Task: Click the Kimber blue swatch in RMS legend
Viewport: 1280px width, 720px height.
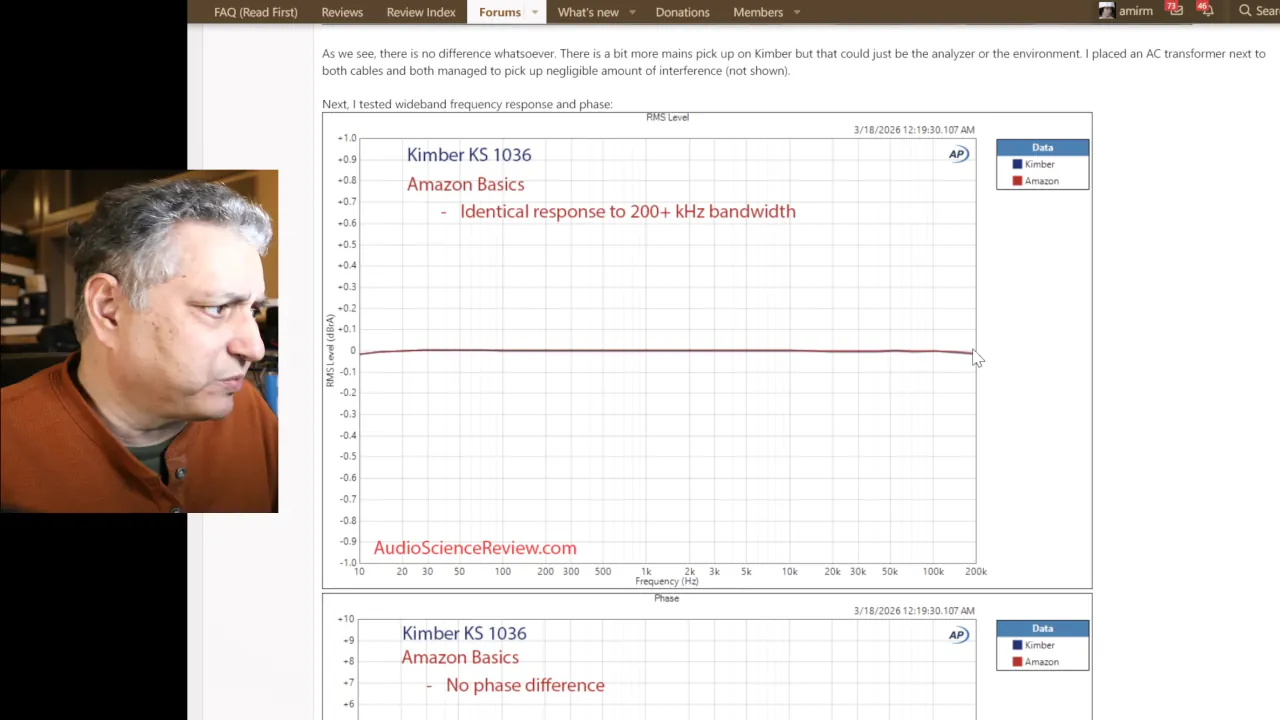Action: point(1017,164)
